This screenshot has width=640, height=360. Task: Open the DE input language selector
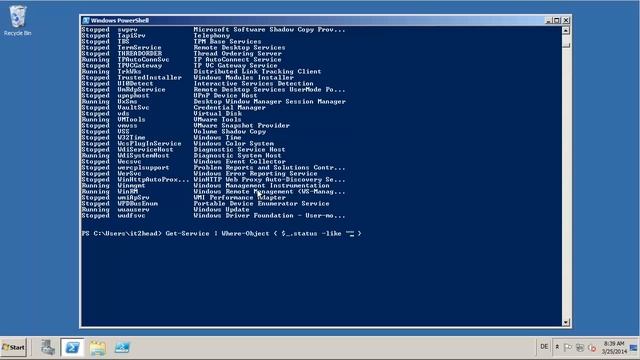544,347
